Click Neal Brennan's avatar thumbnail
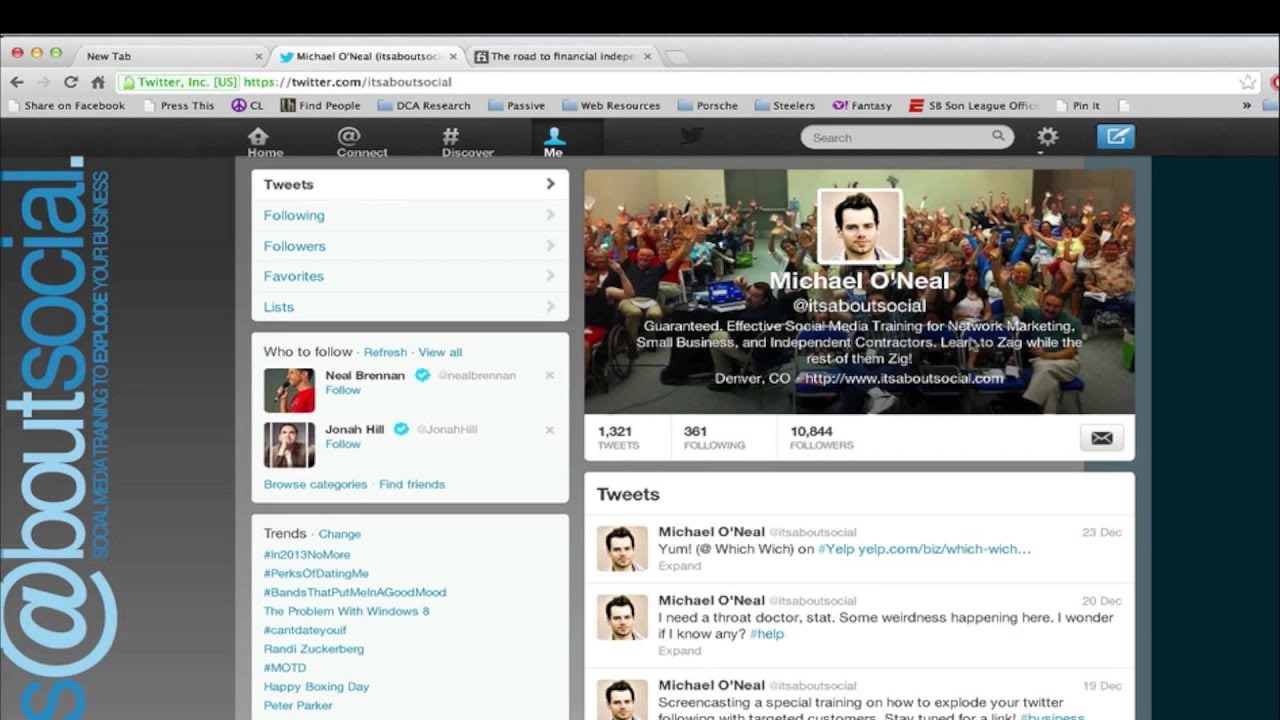 289,390
